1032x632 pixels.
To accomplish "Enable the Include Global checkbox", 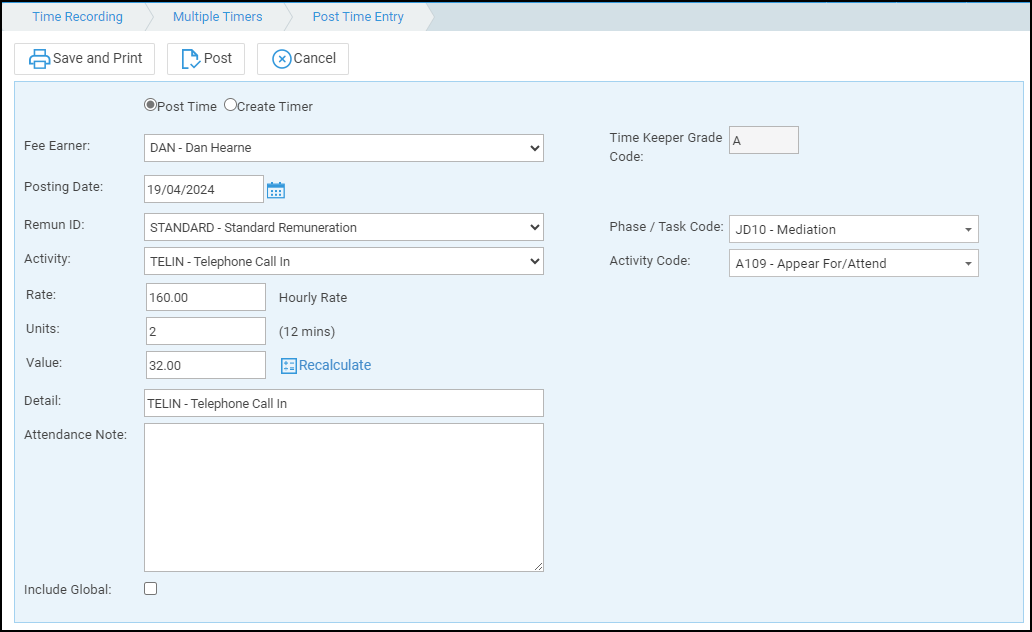I will [150, 589].
